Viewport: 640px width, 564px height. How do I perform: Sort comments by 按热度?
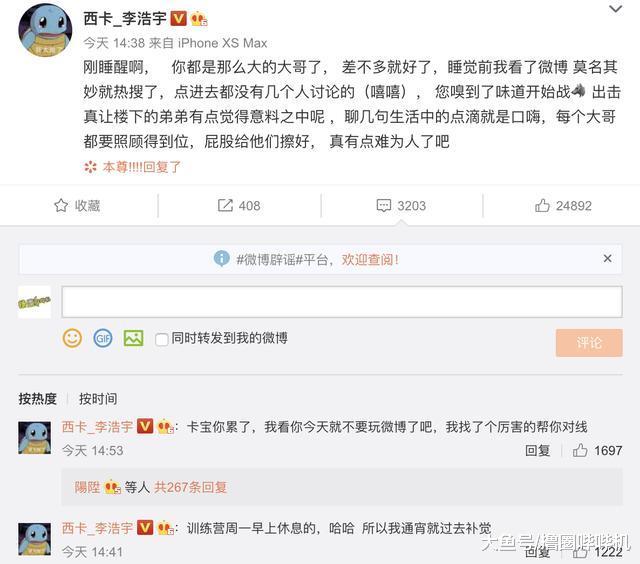(x=38, y=399)
